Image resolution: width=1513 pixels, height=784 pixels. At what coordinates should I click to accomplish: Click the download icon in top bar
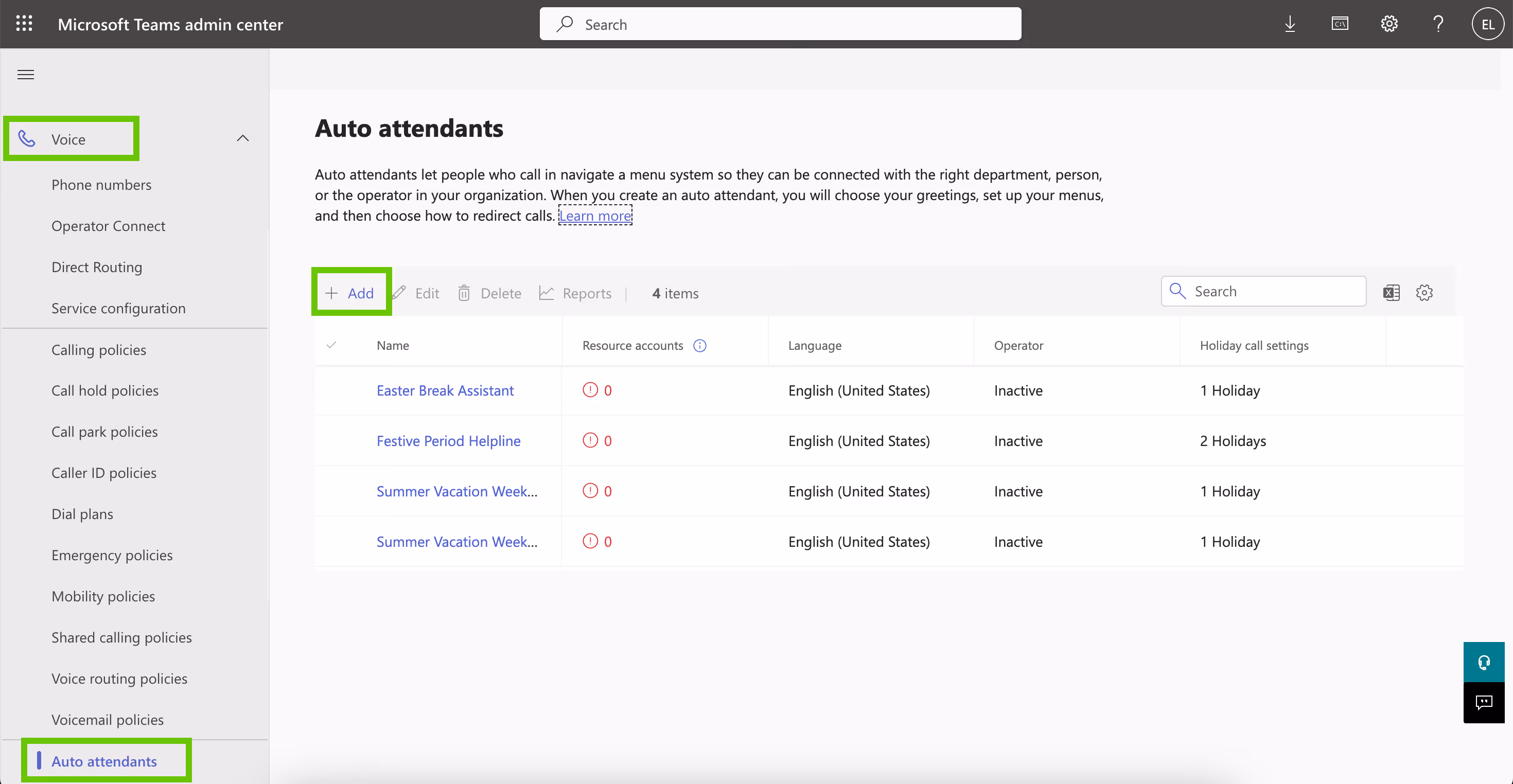(1290, 24)
